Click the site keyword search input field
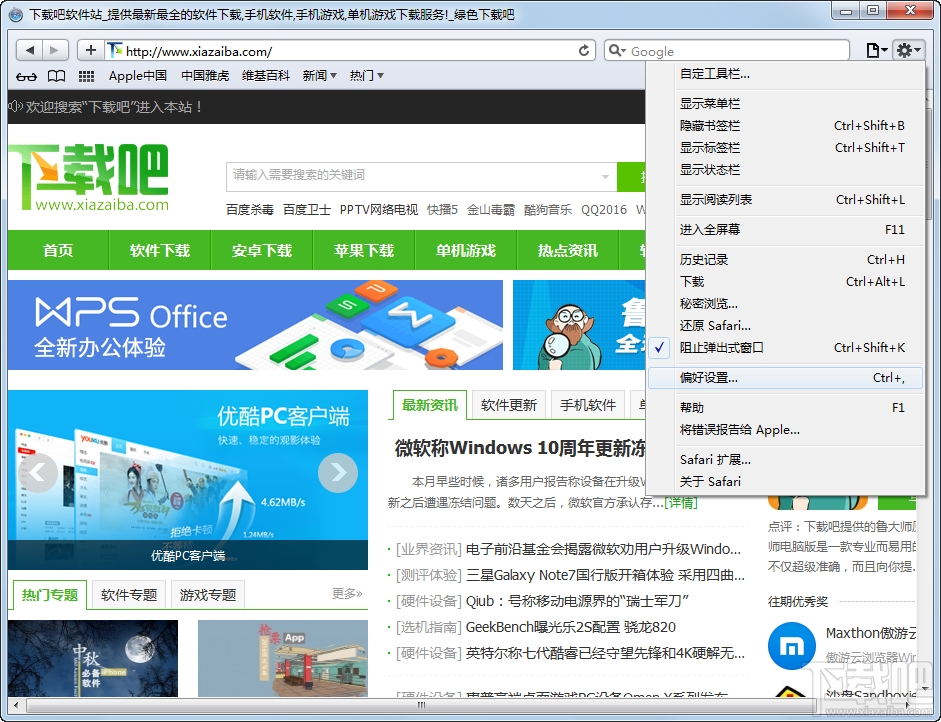This screenshot has width=941, height=722. 400,176
